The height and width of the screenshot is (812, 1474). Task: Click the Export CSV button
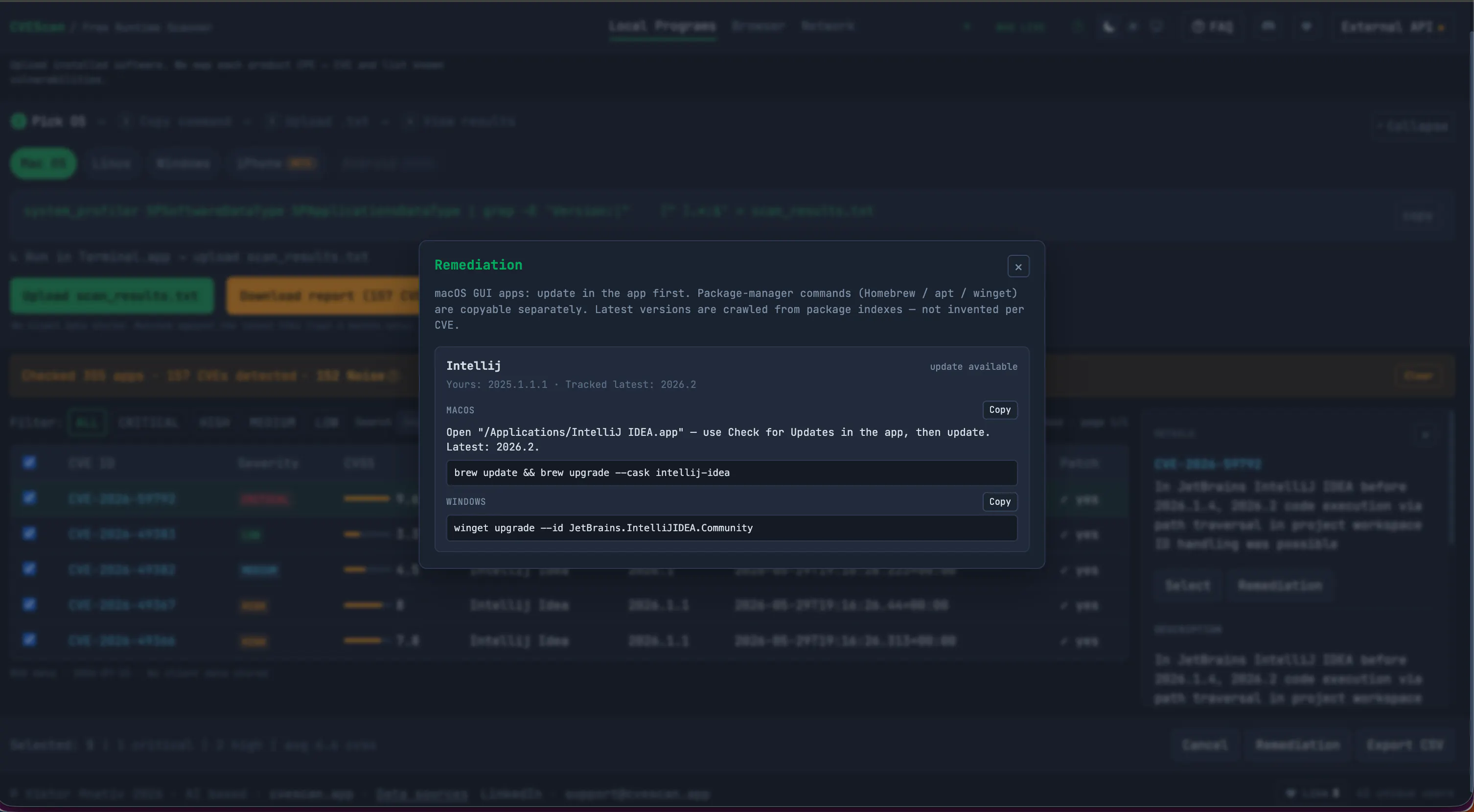pos(1405,745)
